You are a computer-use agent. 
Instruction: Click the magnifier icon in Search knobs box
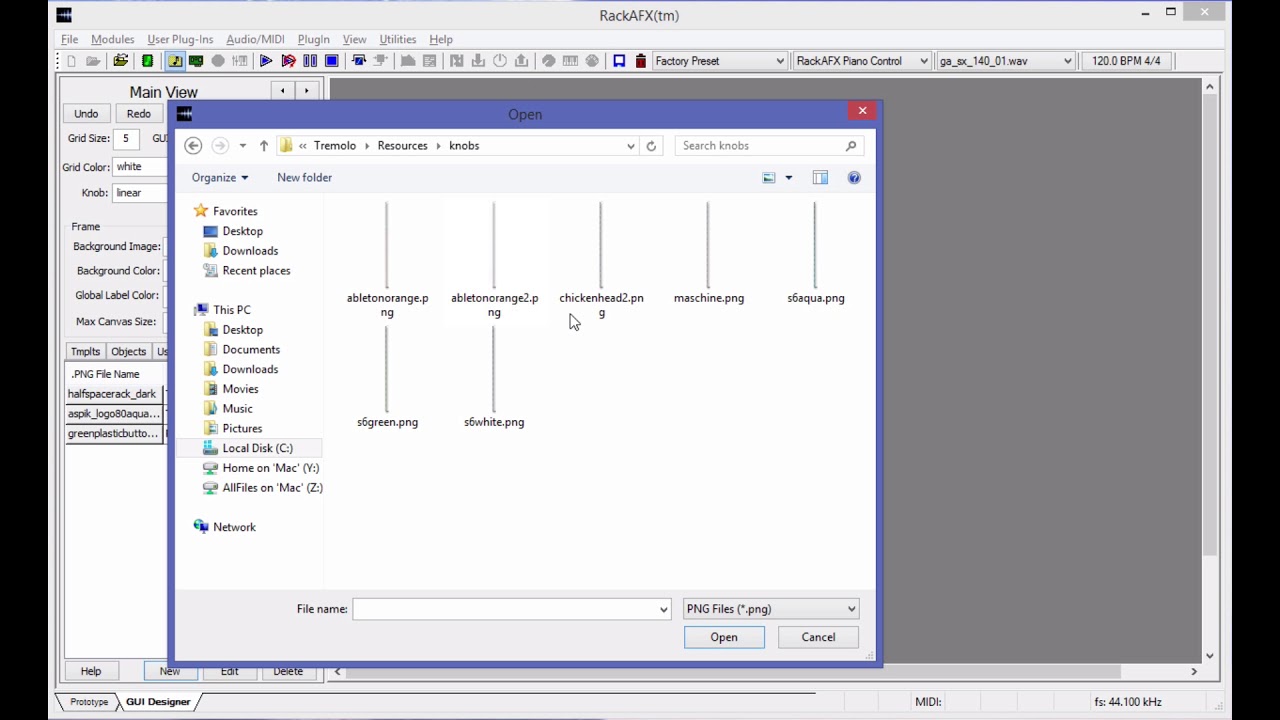click(x=851, y=146)
